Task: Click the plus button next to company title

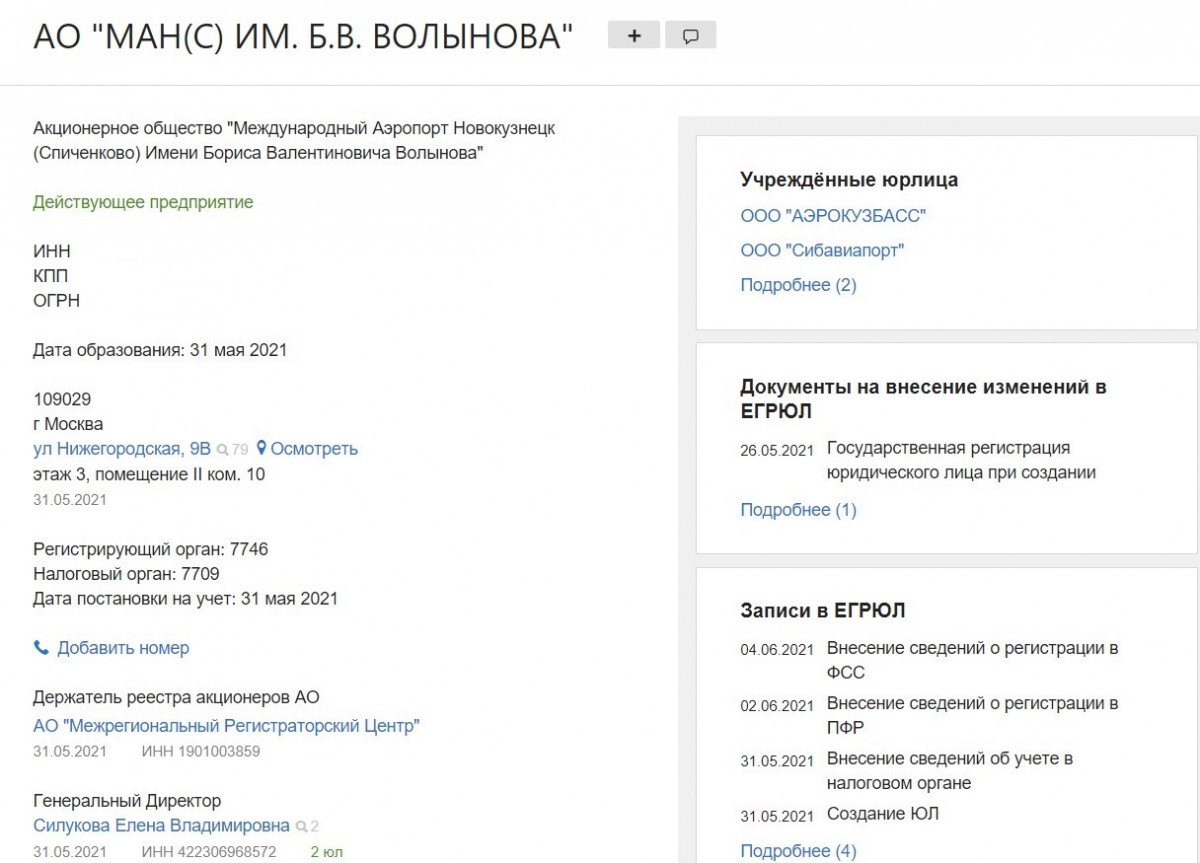Action: point(634,36)
